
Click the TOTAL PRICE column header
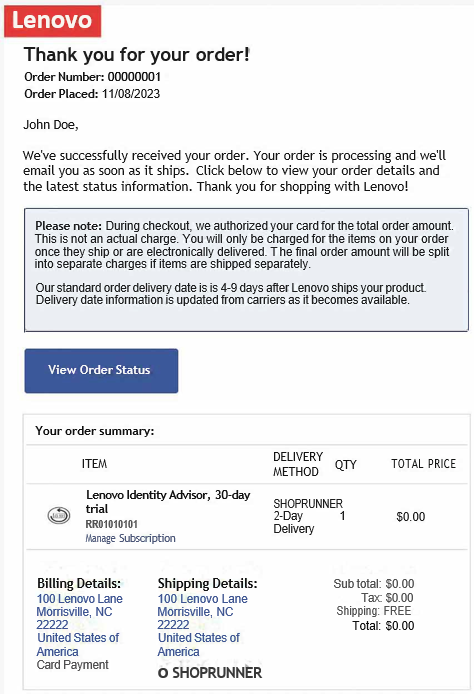(424, 464)
